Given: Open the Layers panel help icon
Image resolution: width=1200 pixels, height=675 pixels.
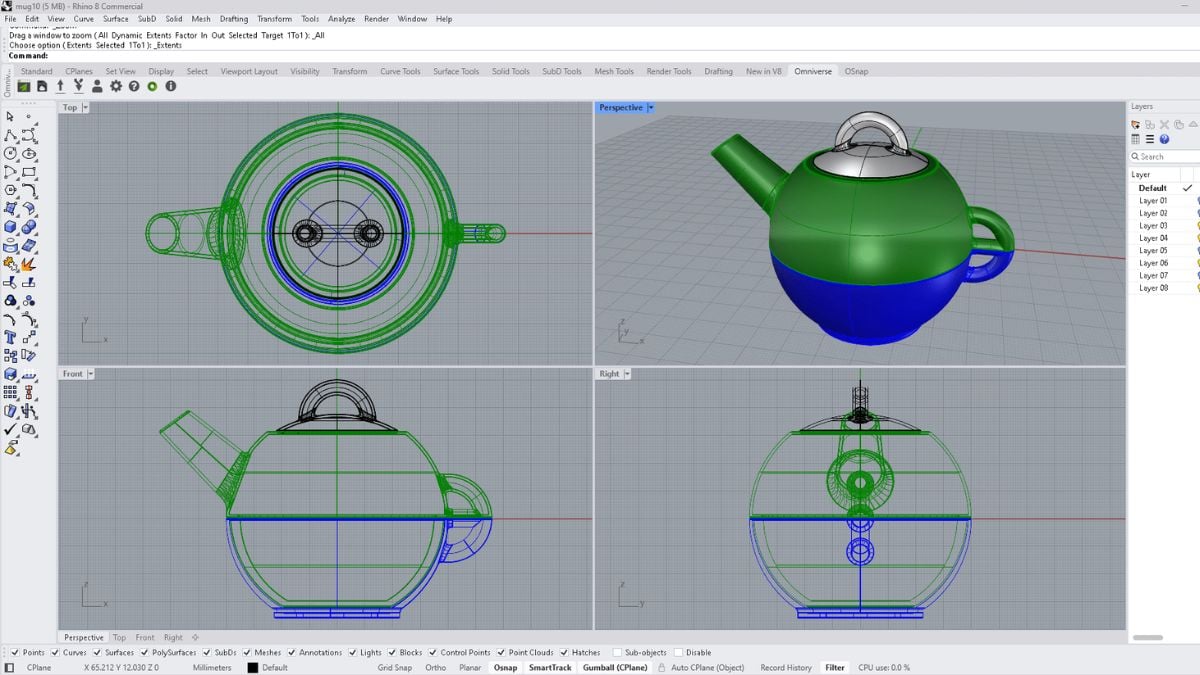Looking at the screenshot, I should (x=1164, y=140).
